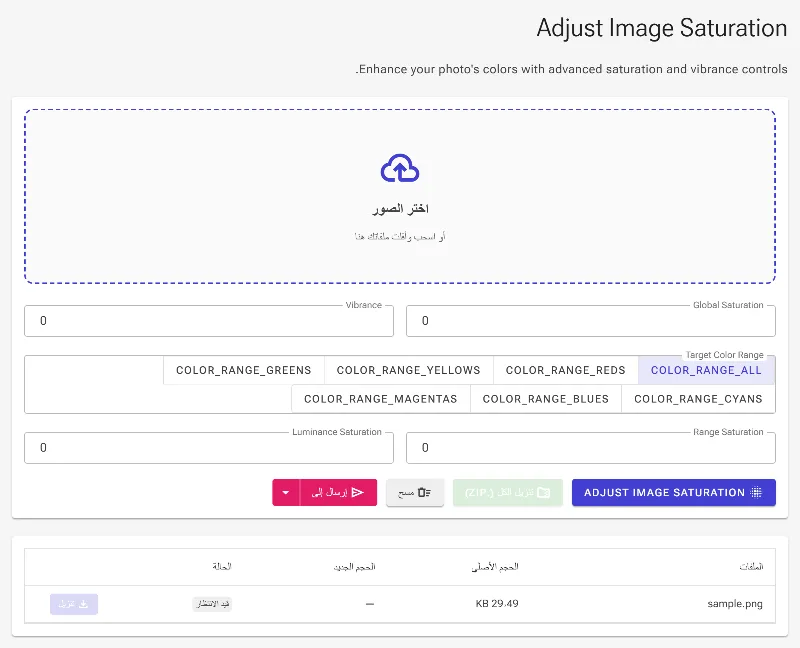Viewport: 800px width, 648px height.
Task: Click the cloud upload icon
Action: point(400,168)
